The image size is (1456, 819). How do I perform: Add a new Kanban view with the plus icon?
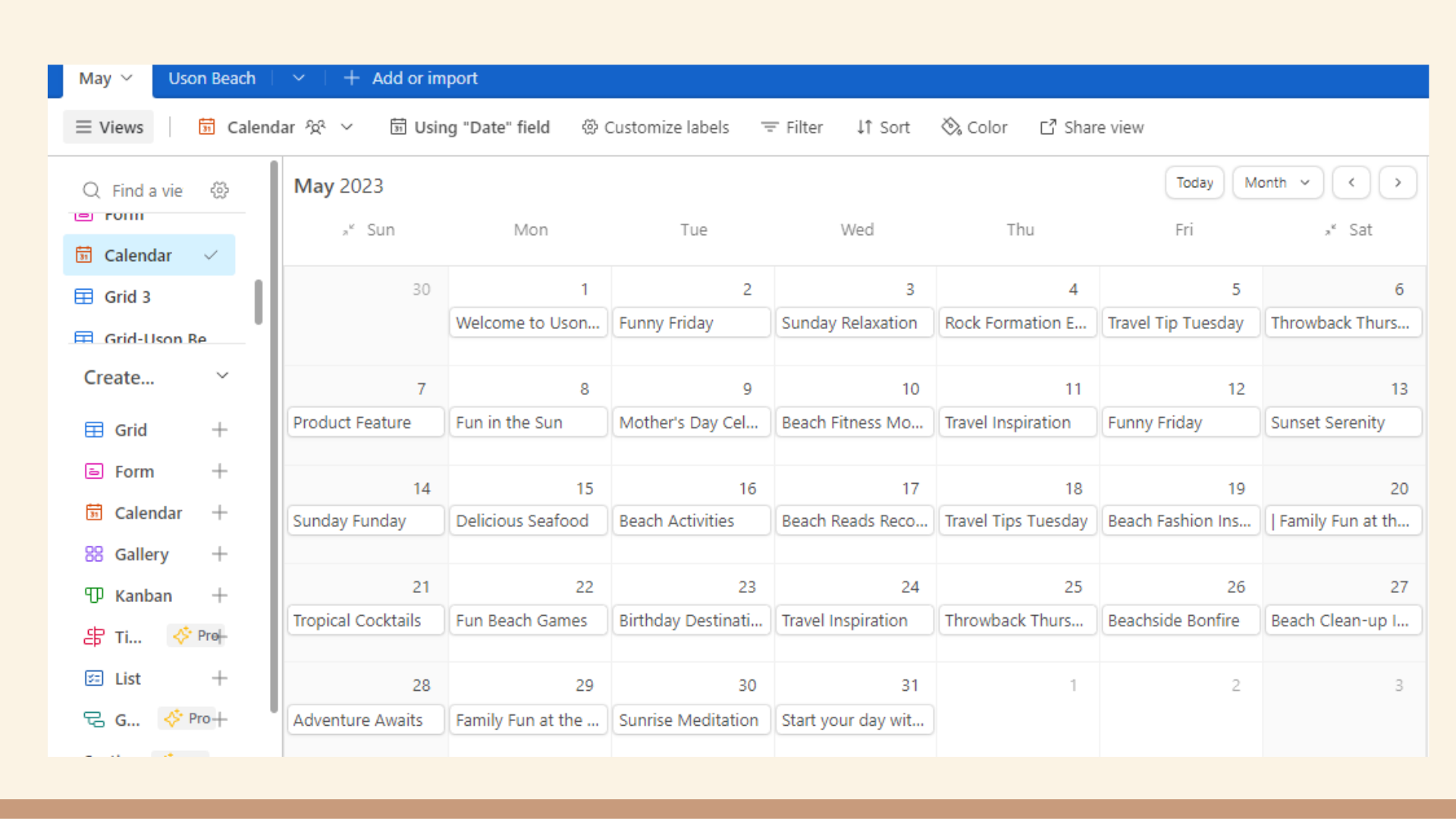(x=219, y=595)
